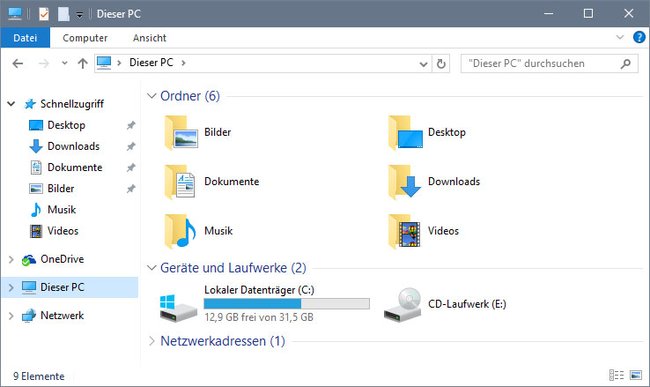
Task: Click the back arrow navigation button
Action: click(x=17, y=63)
